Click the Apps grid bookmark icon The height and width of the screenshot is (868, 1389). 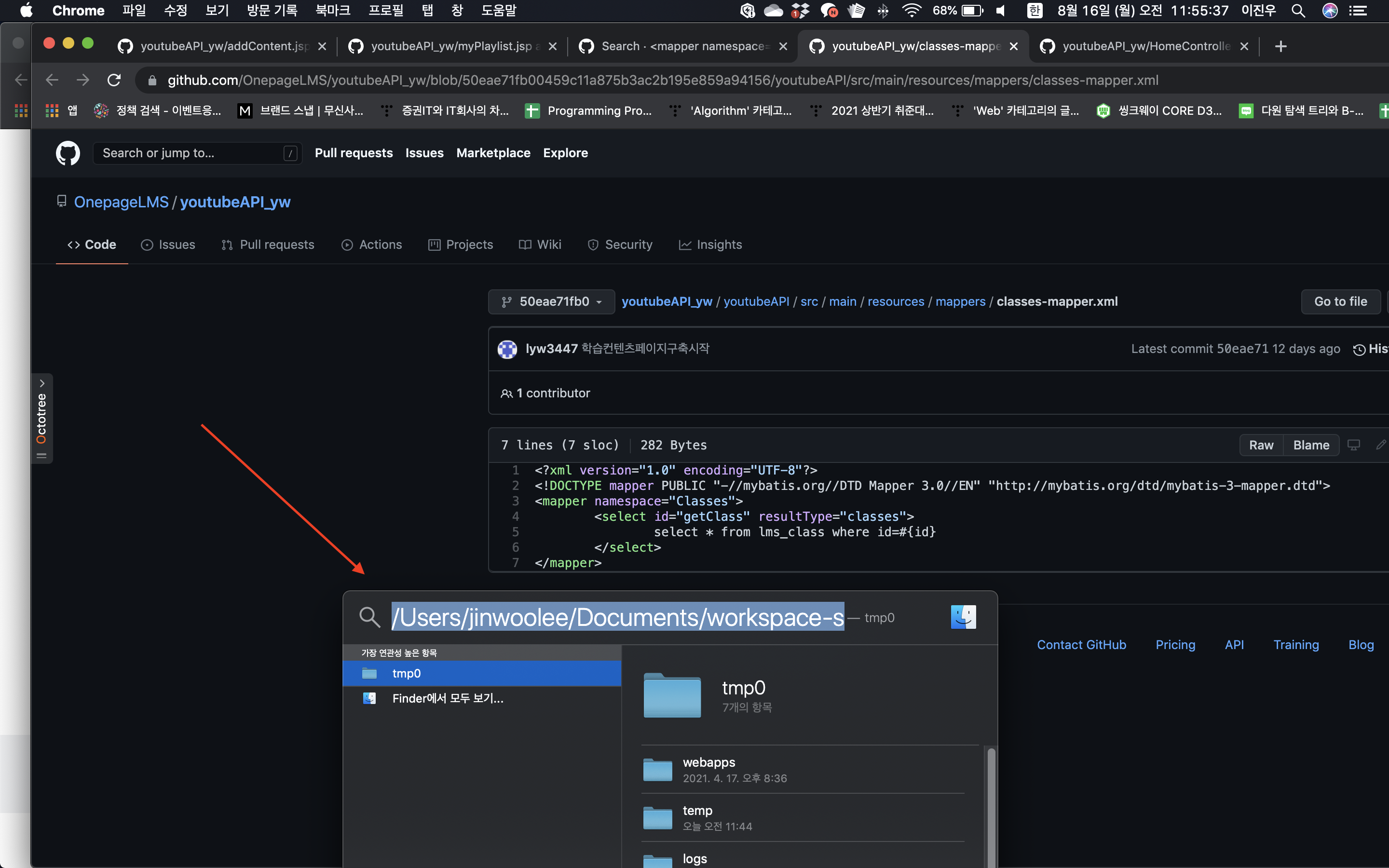point(52,111)
